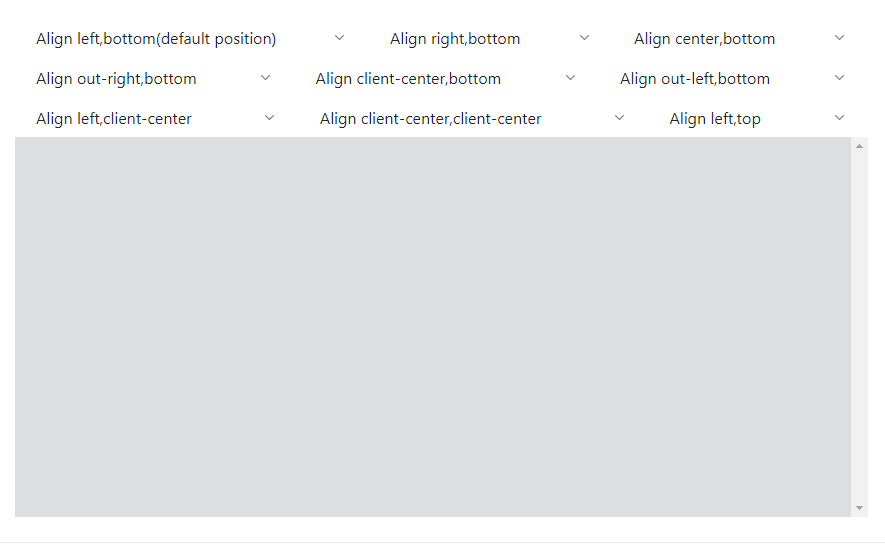Click chevron beside Align left,top
Viewport: 885px width, 550px height.
tap(839, 118)
